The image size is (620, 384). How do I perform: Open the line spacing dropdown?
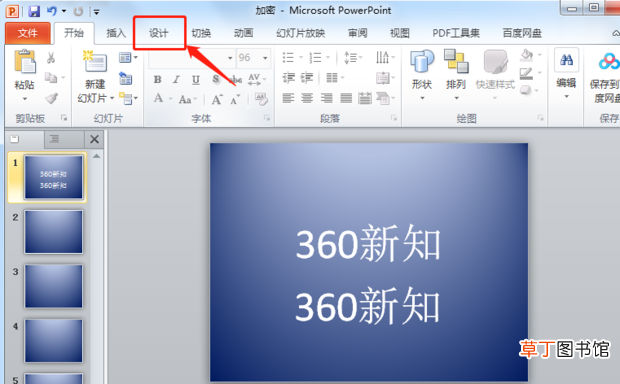(353, 58)
